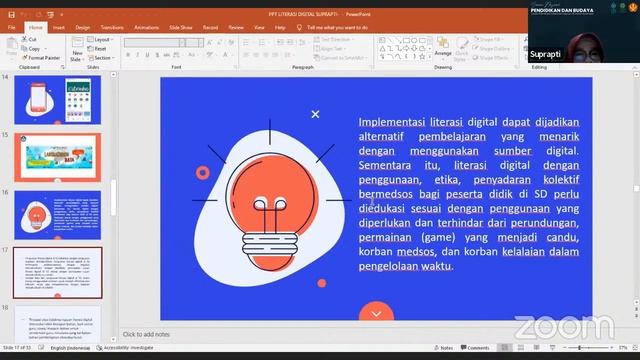Click Clear All Formatting icon
Viewport: 640px width, 360px height.
[x=231, y=42]
